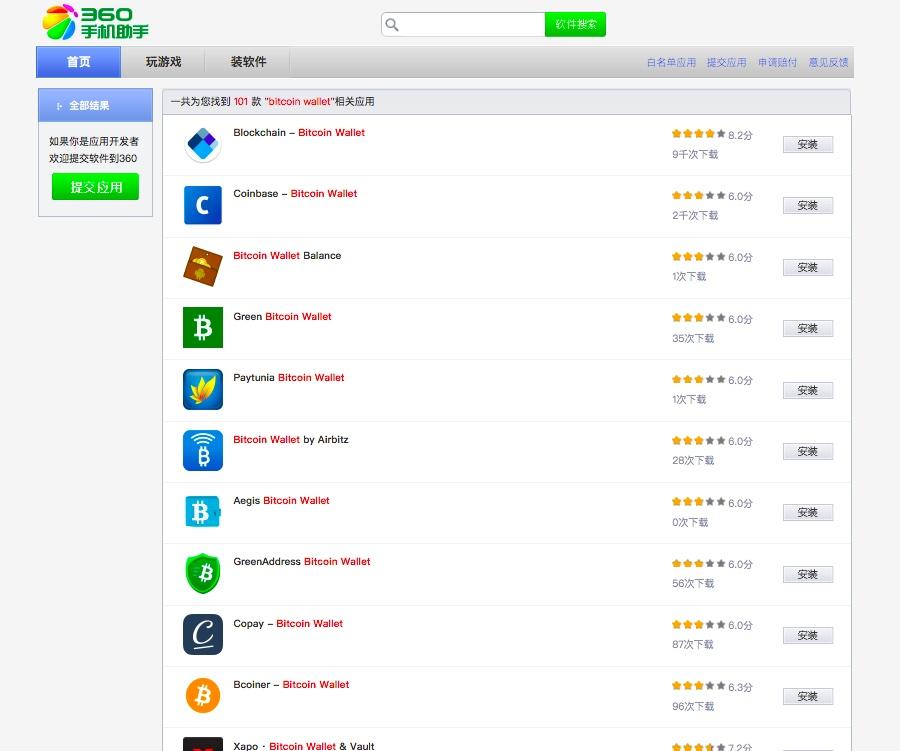The height and width of the screenshot is (751, 900).
Task: Install Airbitz wallet via 安装 button
Action: pos(808,451)
